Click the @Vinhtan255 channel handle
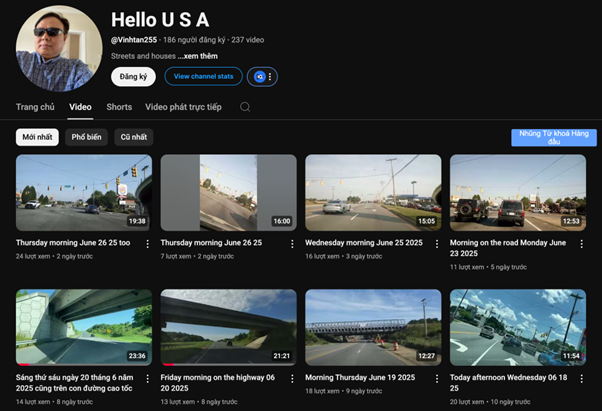This screenshot has height=411, width=602. pos(134,40)
